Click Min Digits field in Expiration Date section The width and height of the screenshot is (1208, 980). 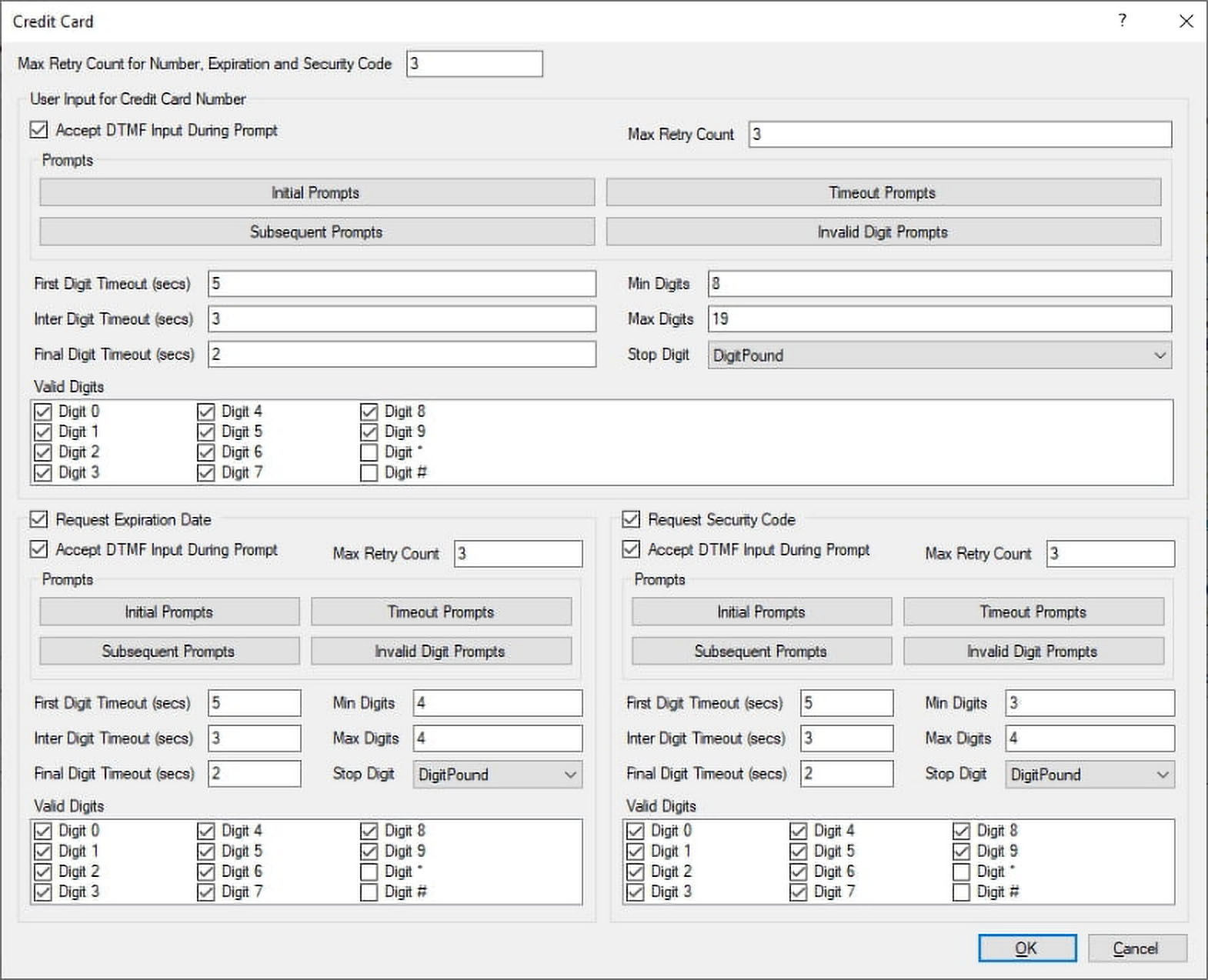498,702
